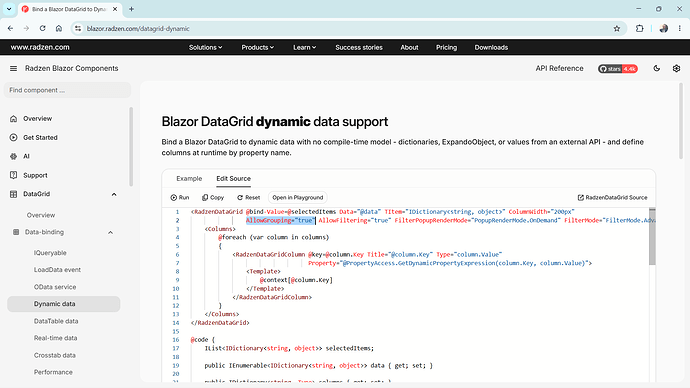Expand the Solutions dropdown menu
The width and height of the screenshot is (690, 388).
point(206,47)
